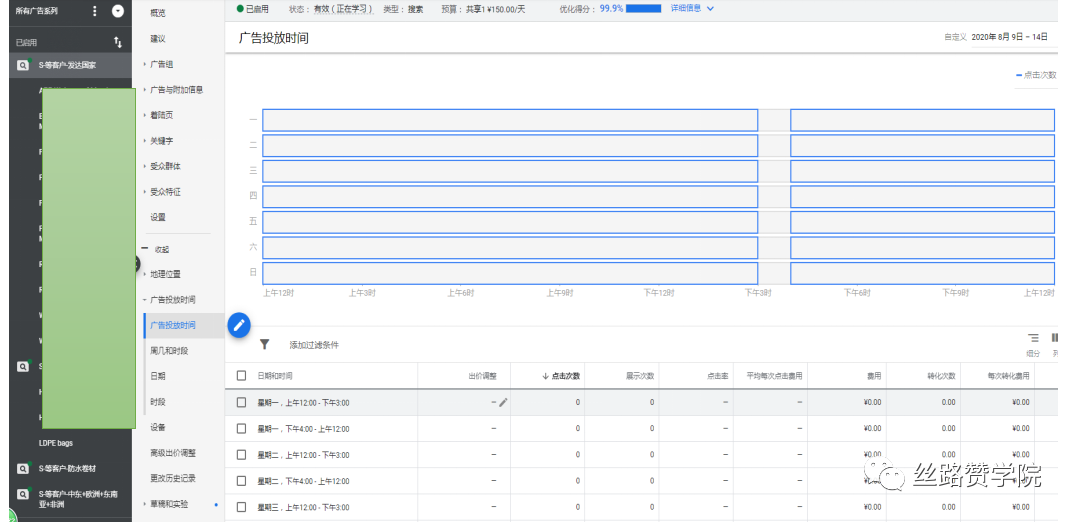Click the 出价调整 column header

[482, 376]
